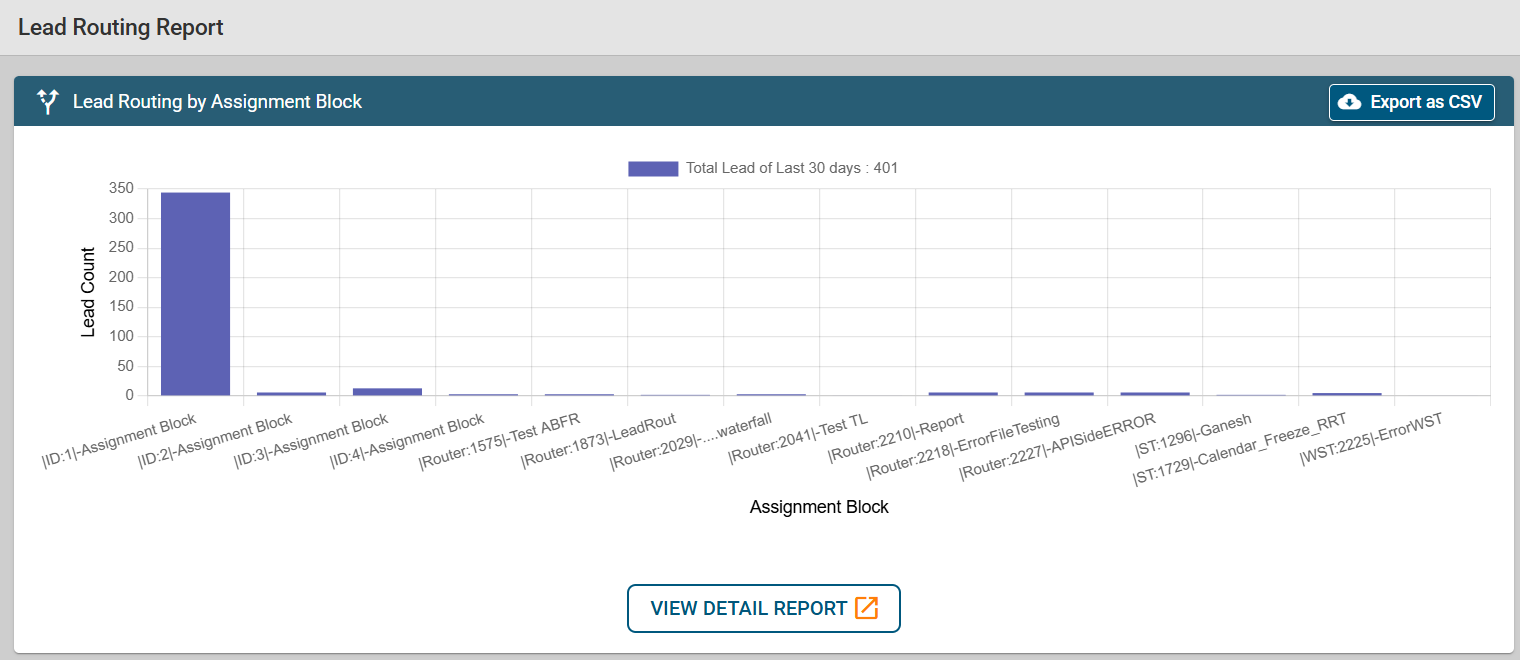
Task: Click the cloud download icon in Export button
Action: 1349,102
